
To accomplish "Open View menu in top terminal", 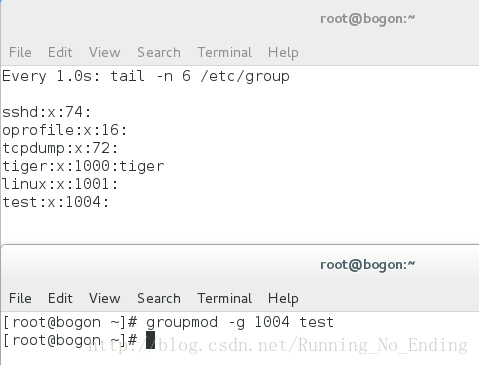I will click(x=104, y=52).
